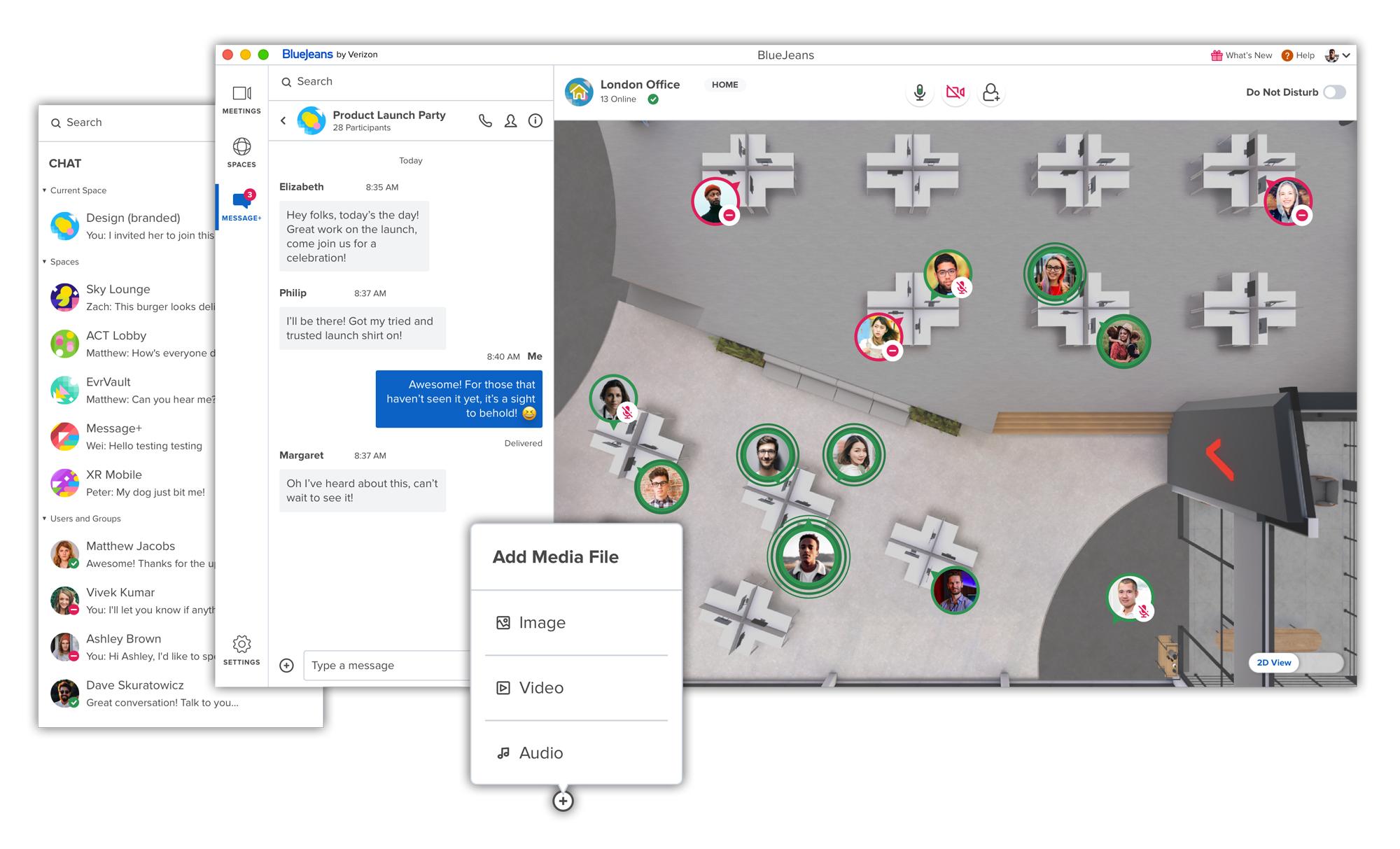Click plus icon beside Type a message
The image size is (1400, 849).
pyautogui.click(x=286, y=666)
